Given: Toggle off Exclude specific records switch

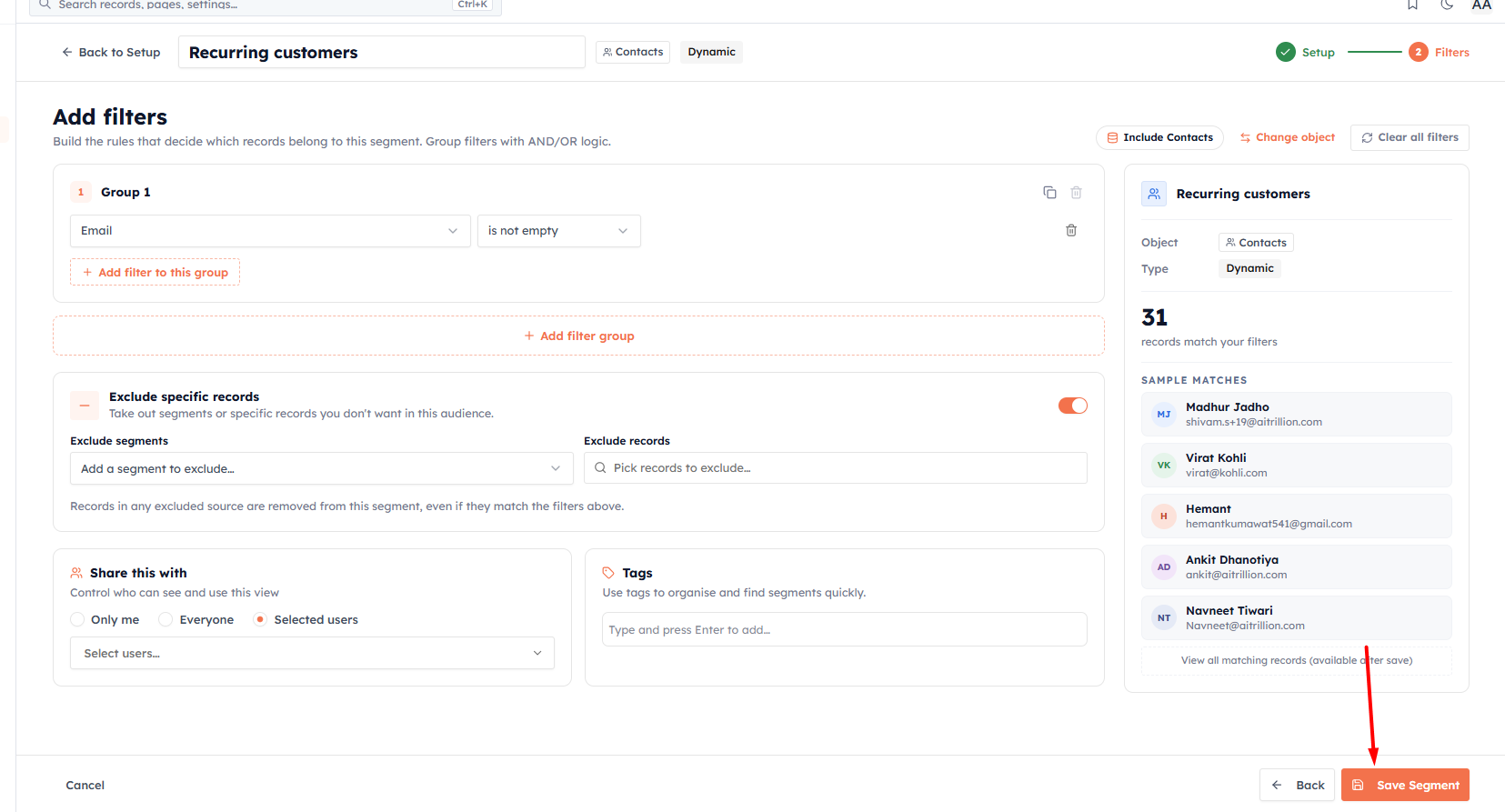Looking at the screenshot, I should tap(1073, 406).
